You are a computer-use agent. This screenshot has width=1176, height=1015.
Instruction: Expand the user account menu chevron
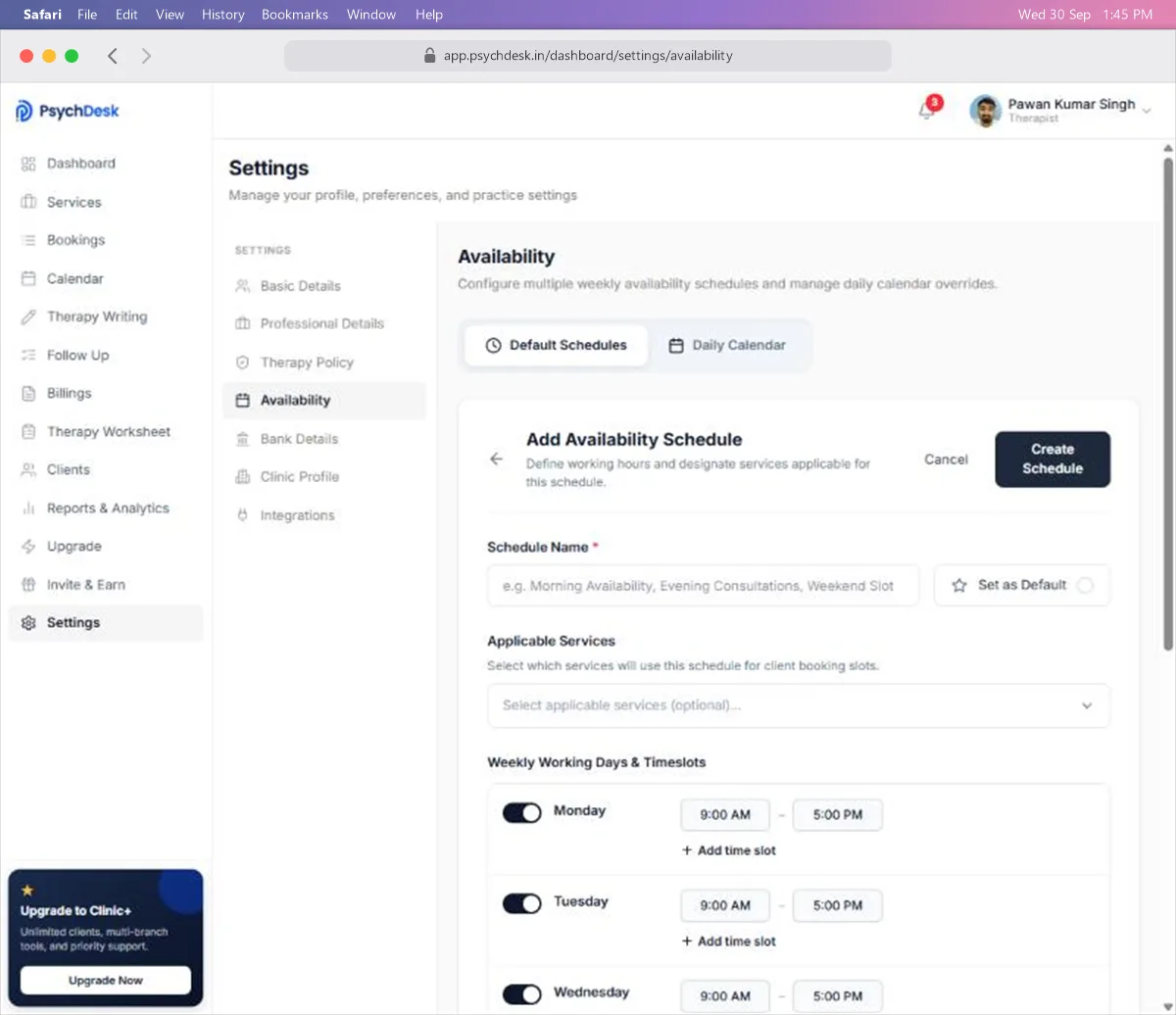(1147, 111)
